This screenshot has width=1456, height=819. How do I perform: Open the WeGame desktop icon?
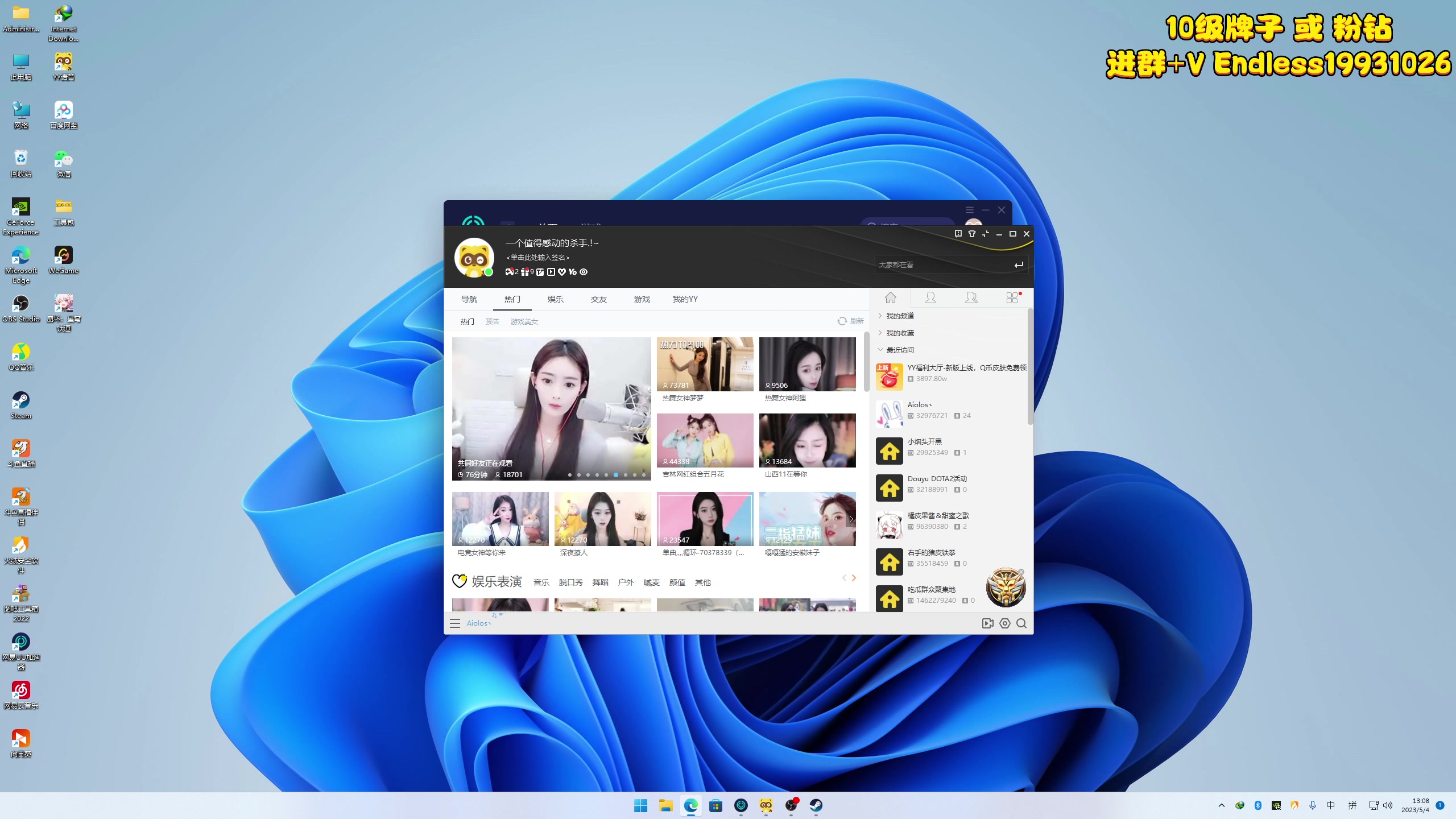pyautogui.click(x=63, y=260)
